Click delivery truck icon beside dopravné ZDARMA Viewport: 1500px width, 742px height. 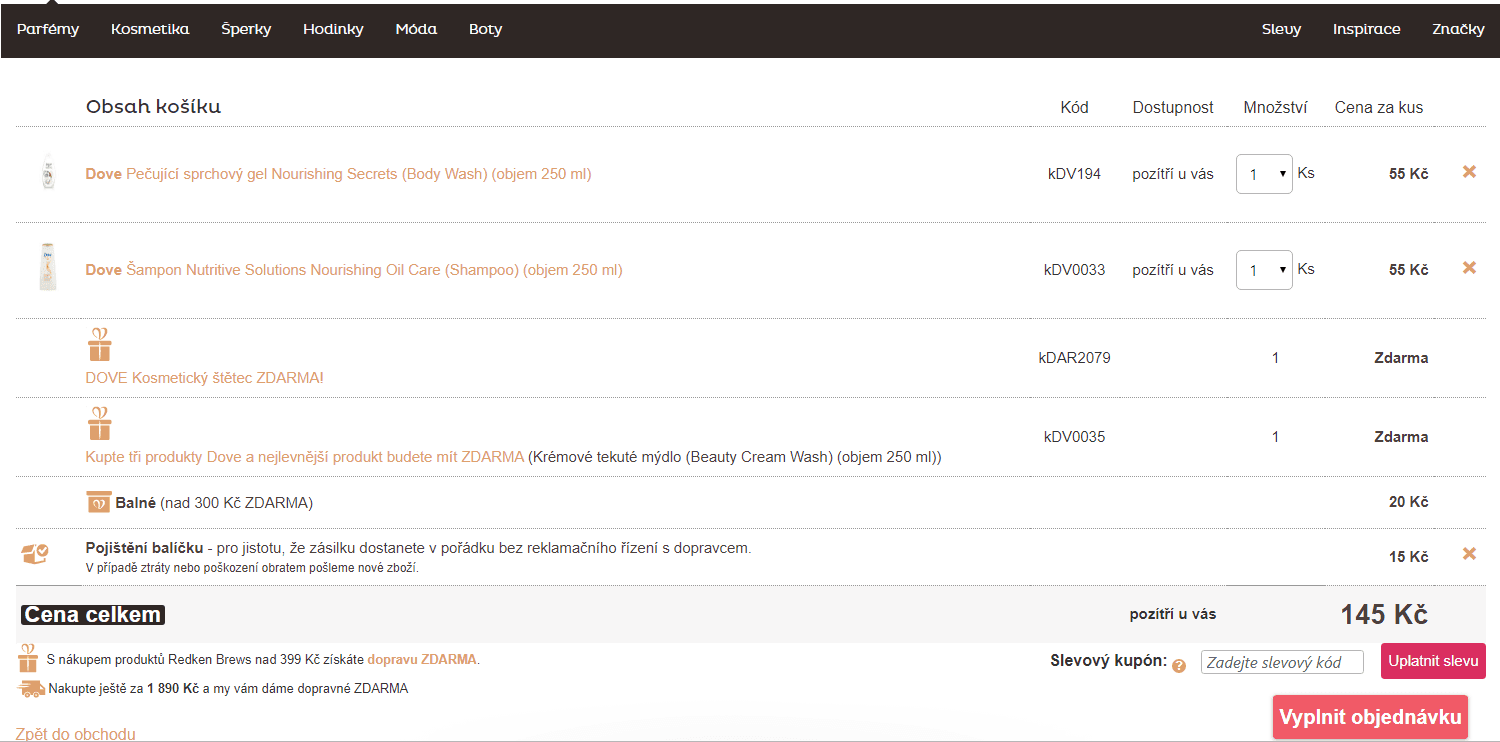point(31,688)
